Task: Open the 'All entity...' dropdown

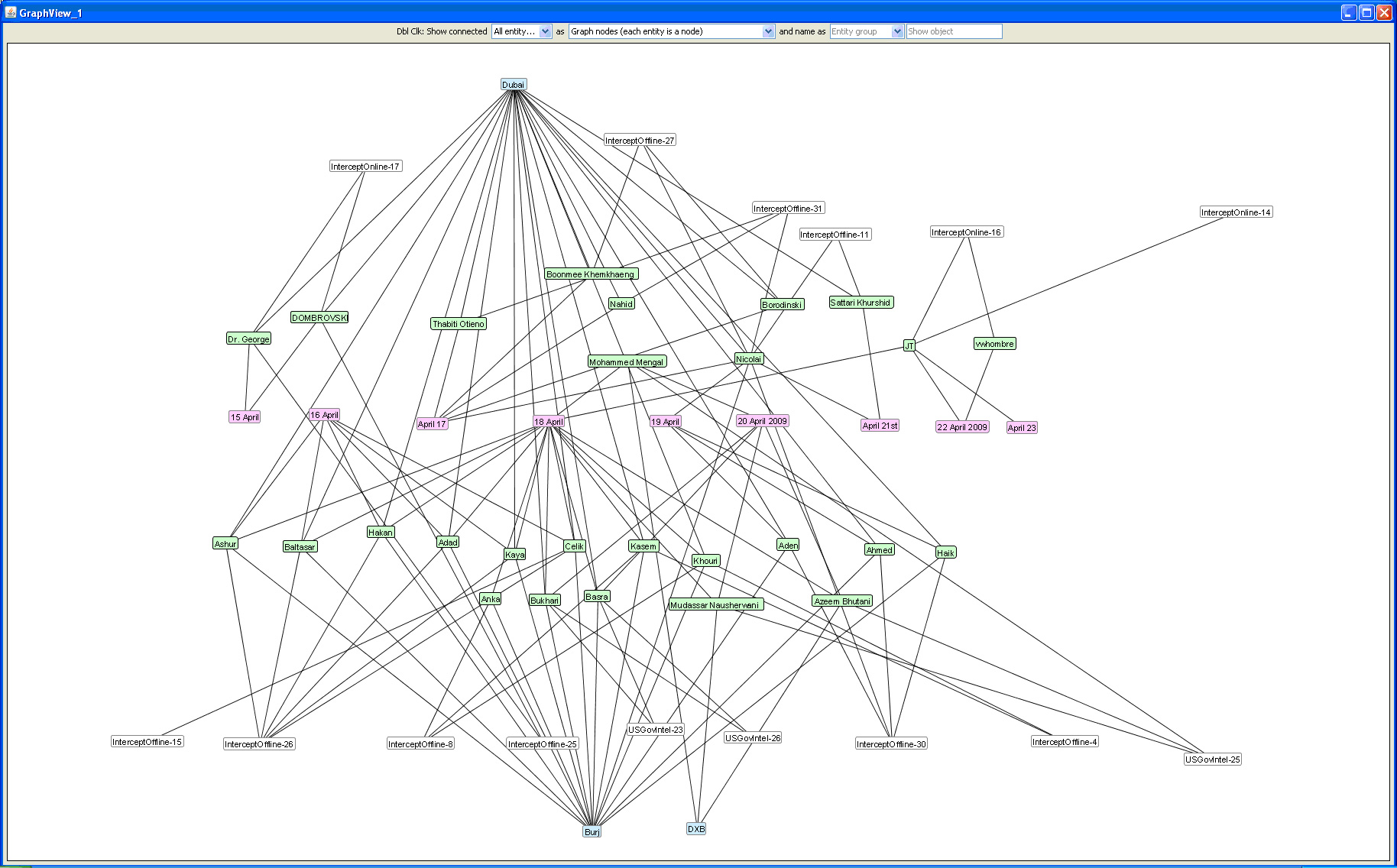Action: point(521,31)
